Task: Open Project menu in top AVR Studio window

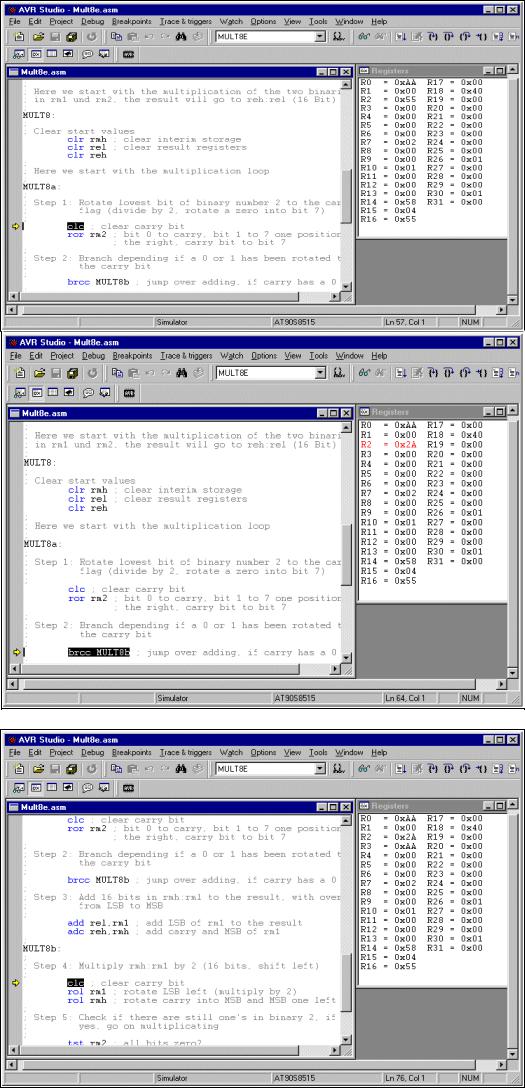Action: click(62, 22)
